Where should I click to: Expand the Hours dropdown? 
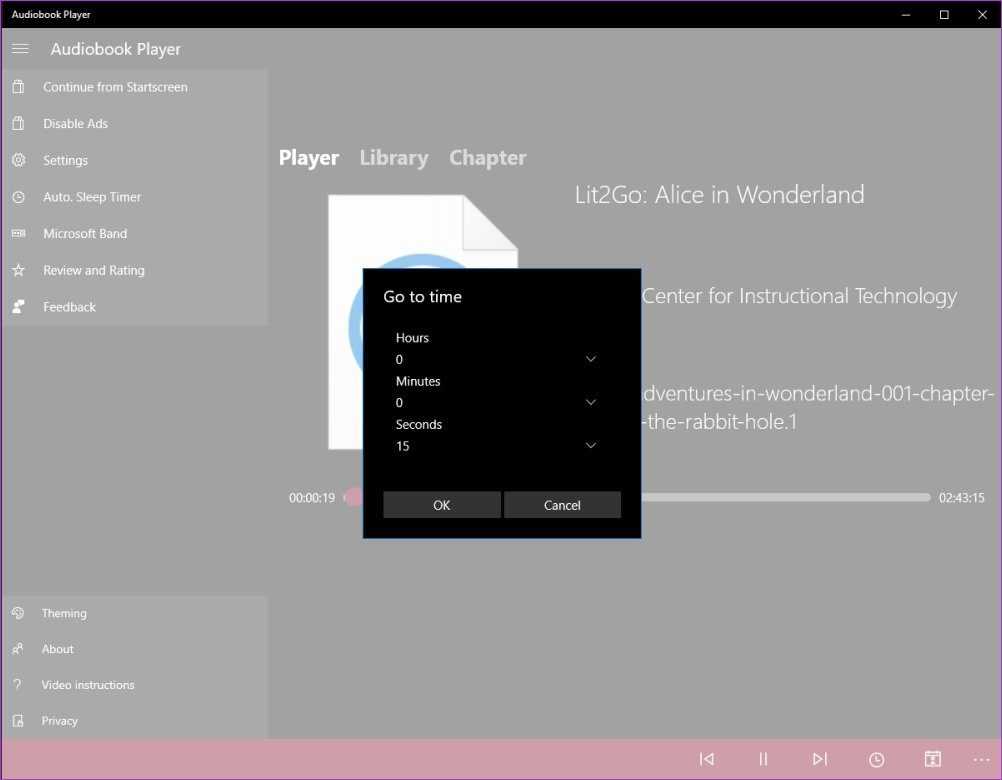coord(496,359)
